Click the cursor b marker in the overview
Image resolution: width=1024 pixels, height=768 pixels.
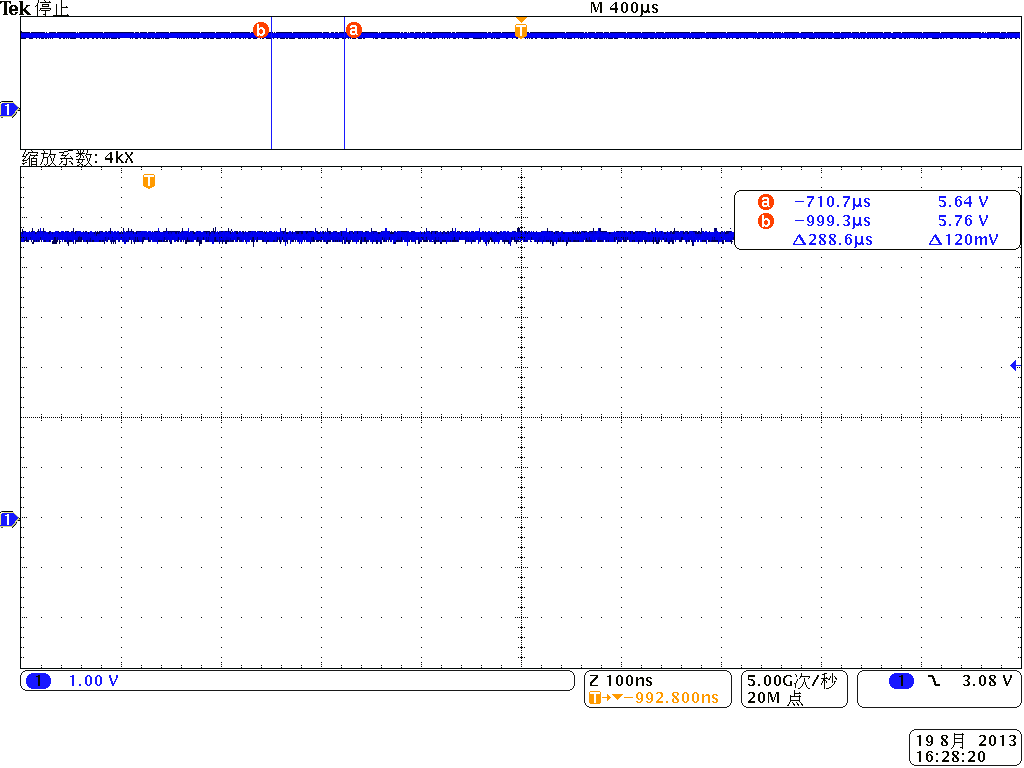pos(261,30)
